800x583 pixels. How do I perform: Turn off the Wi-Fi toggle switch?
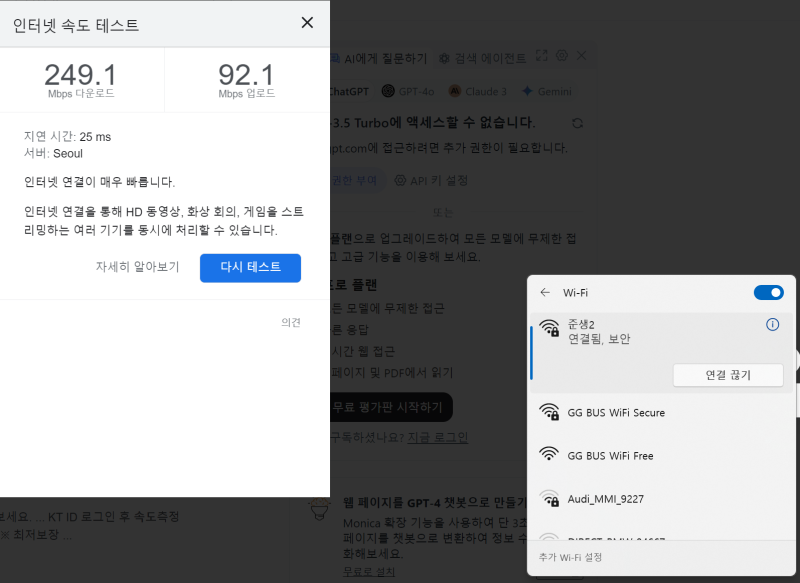768,293
